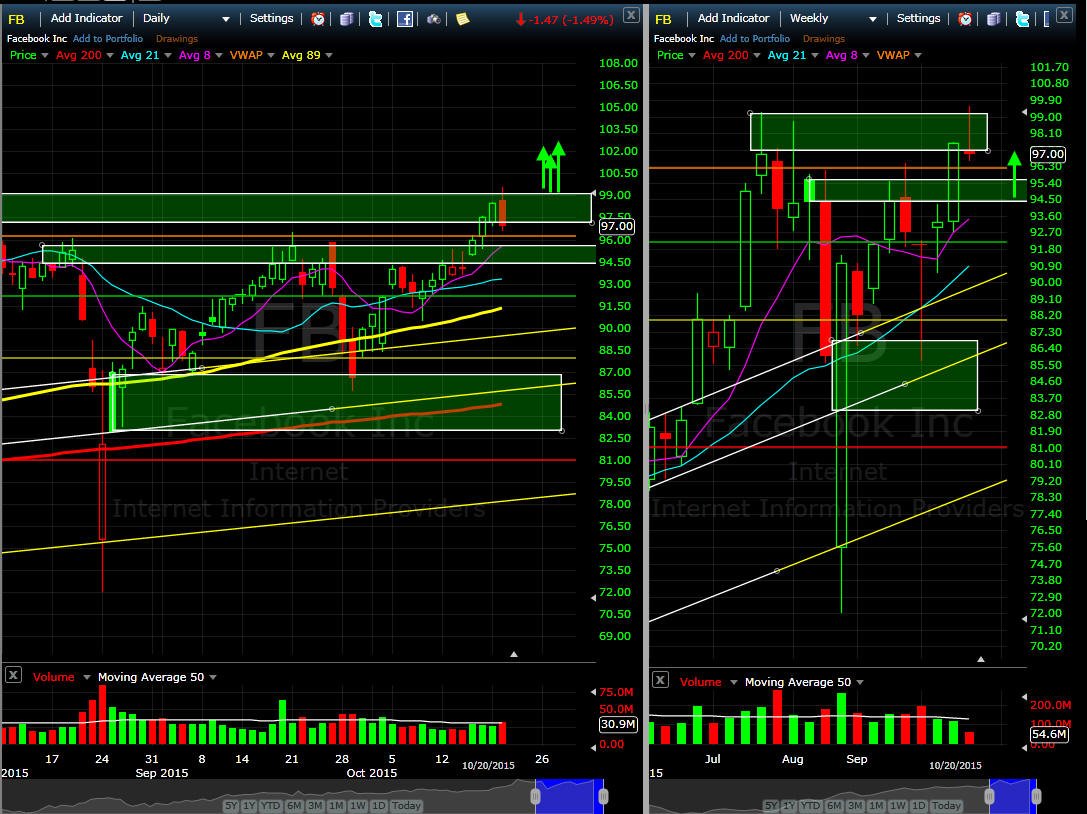
Task: Select Today range in Weekly chart
Action: [x=946, y=806]
